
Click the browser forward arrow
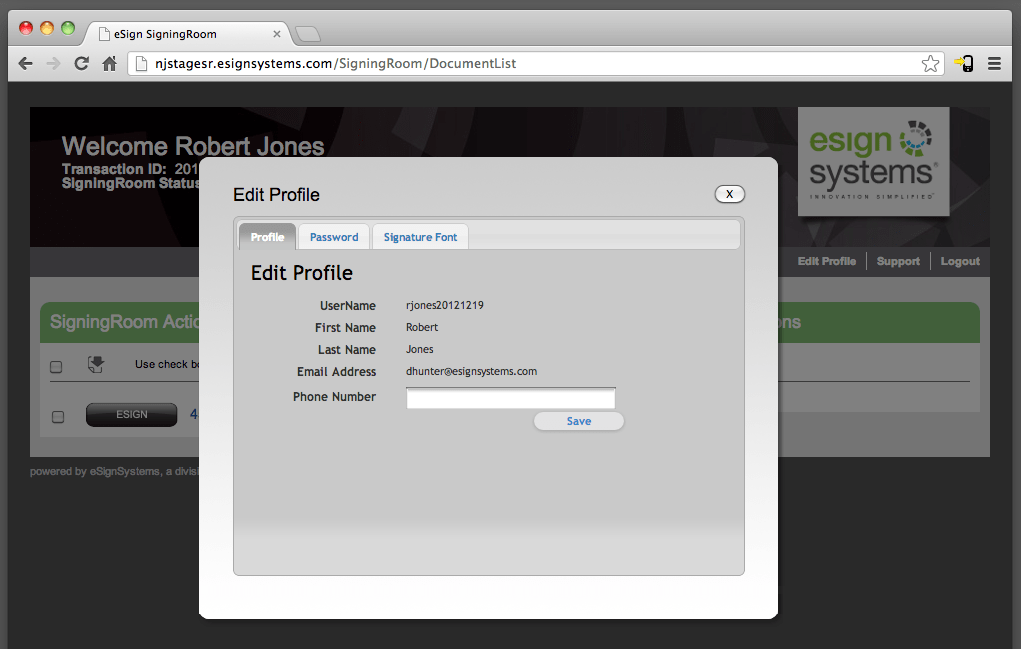(x=54, y=64)
